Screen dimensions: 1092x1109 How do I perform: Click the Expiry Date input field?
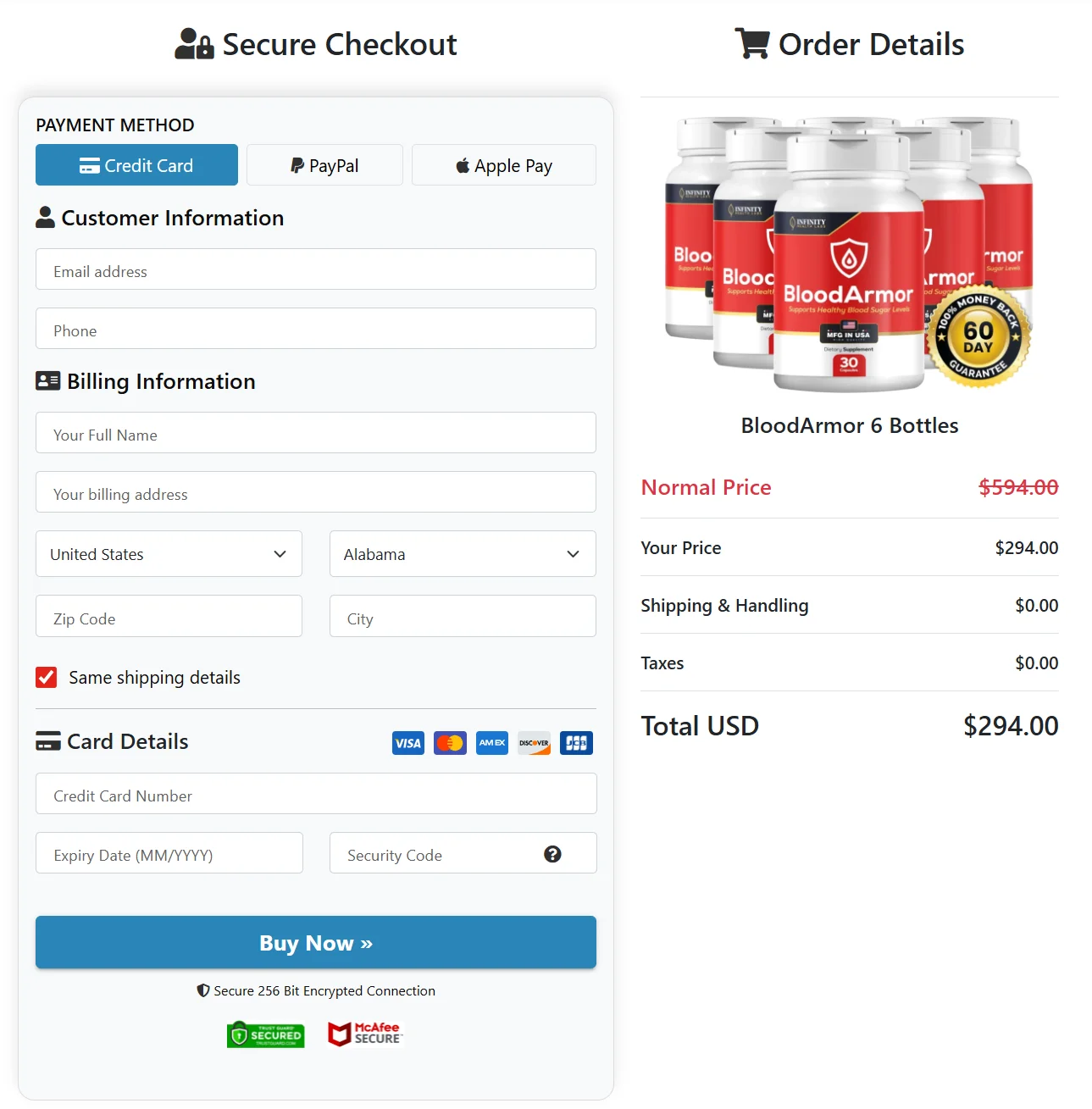pyautogui.click(x=169, y=854)
